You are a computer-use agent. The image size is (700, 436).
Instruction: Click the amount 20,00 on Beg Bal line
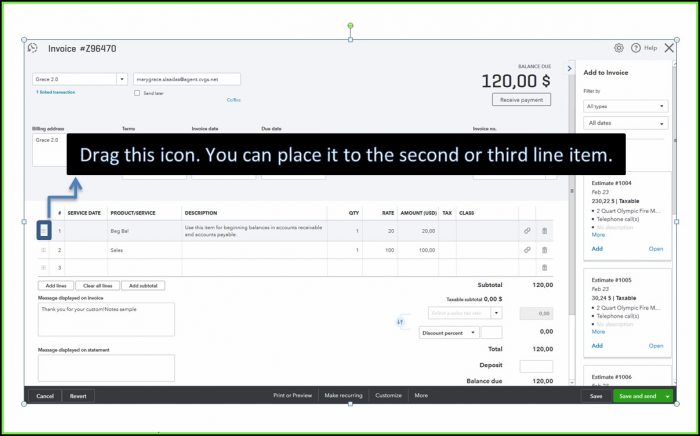coord(428,231)
